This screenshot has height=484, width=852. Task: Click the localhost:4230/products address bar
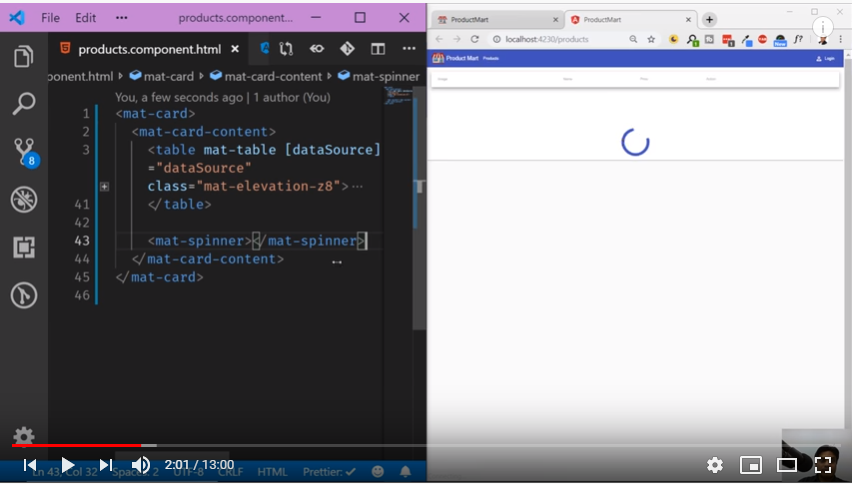point(548,39)
